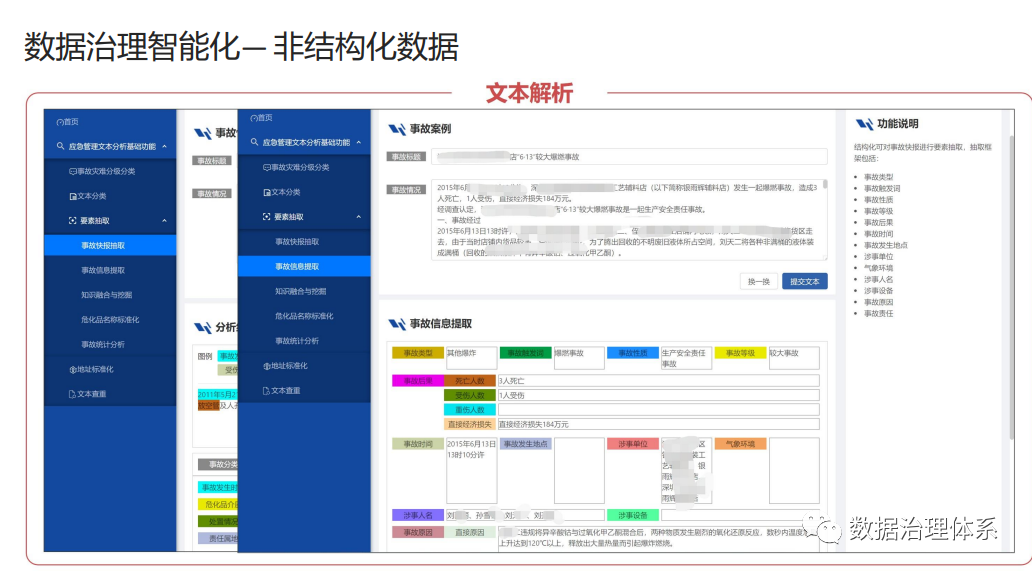This screenshot has height=574, width=1032.
Task: Click red 涉事单位 tag
Action: (632, 444)
